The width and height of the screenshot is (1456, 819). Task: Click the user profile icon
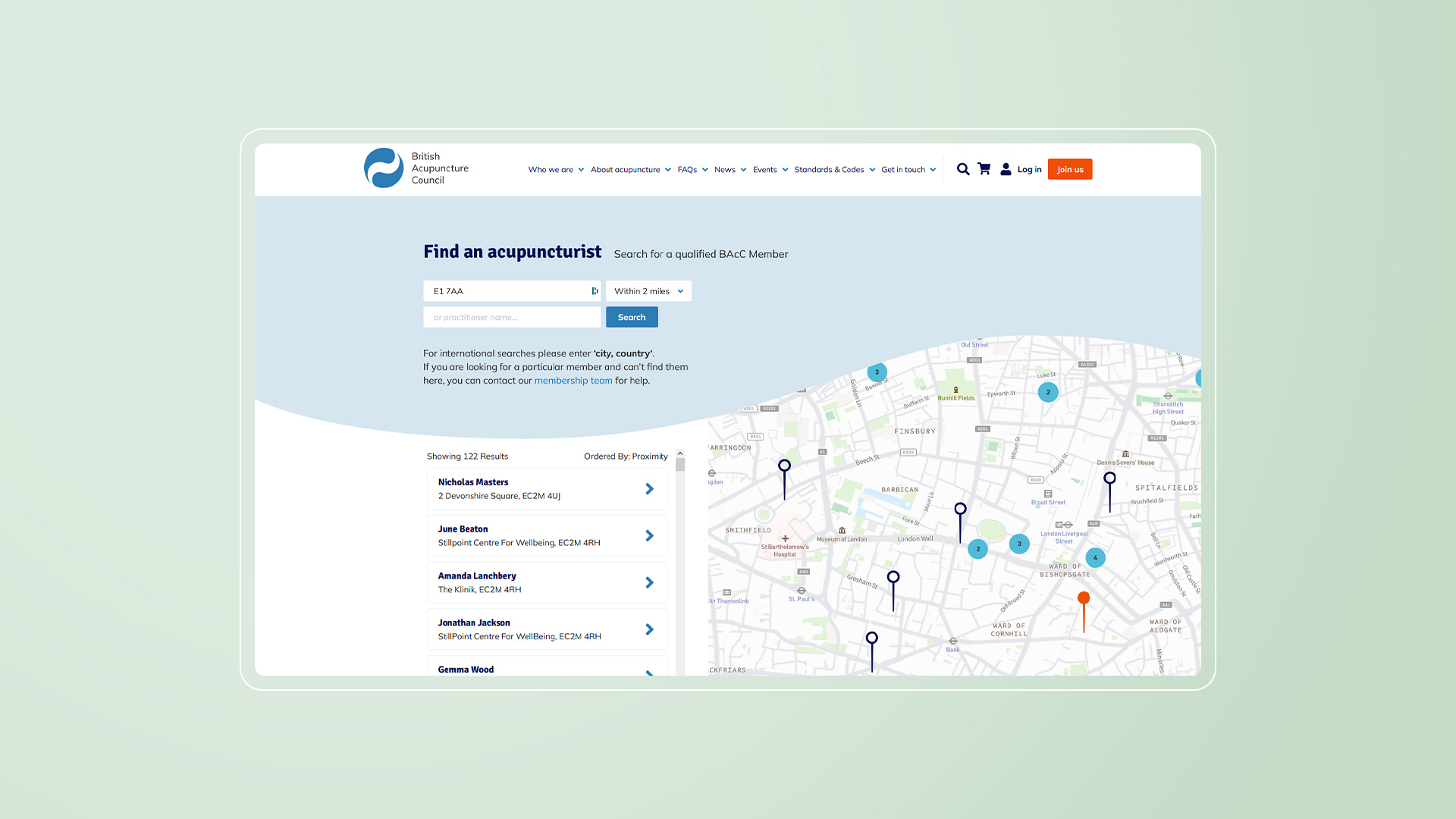(x=1006, y=169)
